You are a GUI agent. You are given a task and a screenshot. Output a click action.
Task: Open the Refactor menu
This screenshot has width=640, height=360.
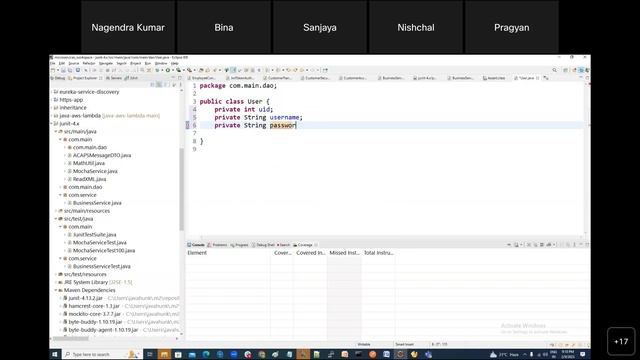[89, 64]
